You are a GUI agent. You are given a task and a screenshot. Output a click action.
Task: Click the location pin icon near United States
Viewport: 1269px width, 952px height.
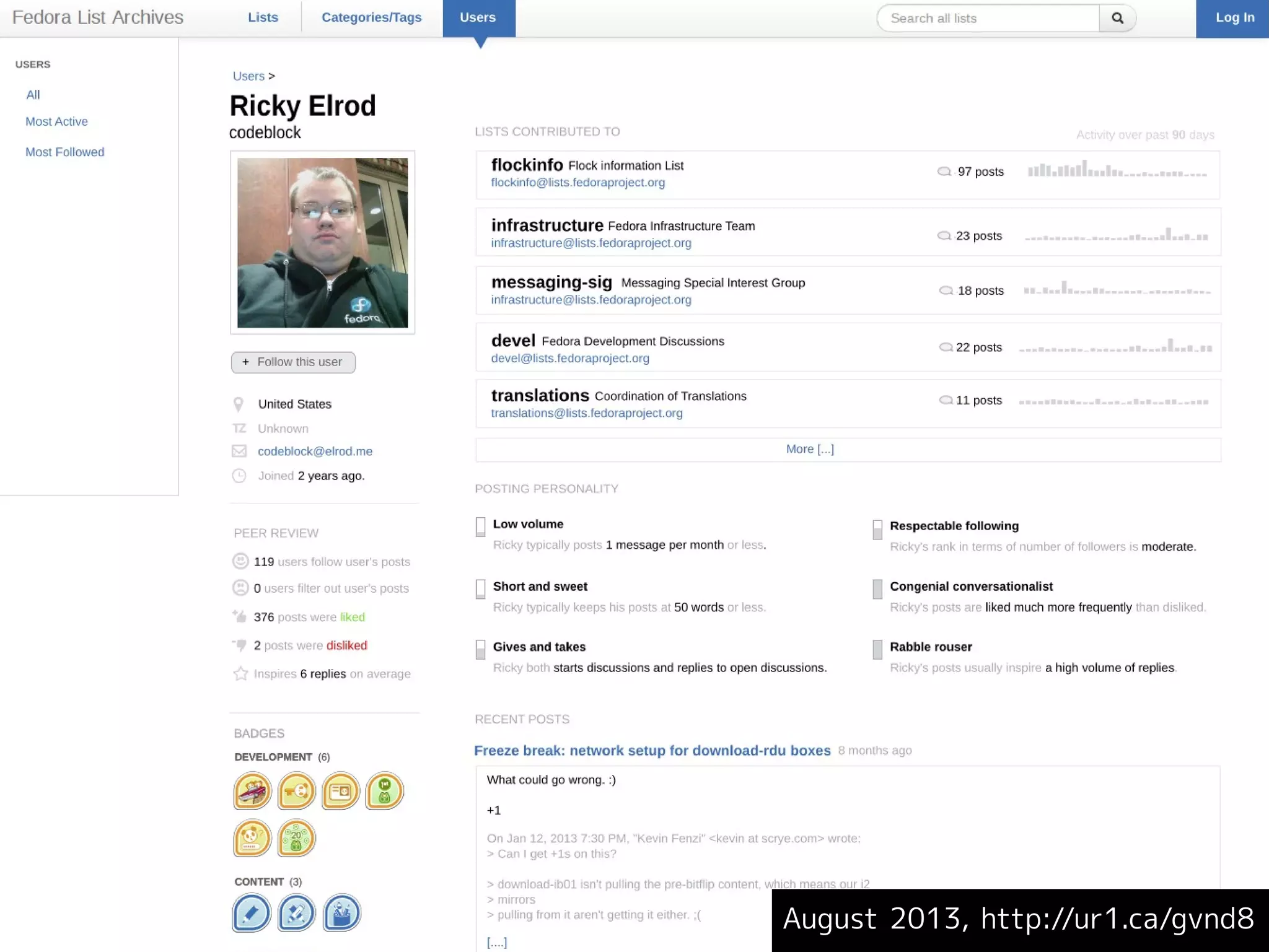click(239, 404)
